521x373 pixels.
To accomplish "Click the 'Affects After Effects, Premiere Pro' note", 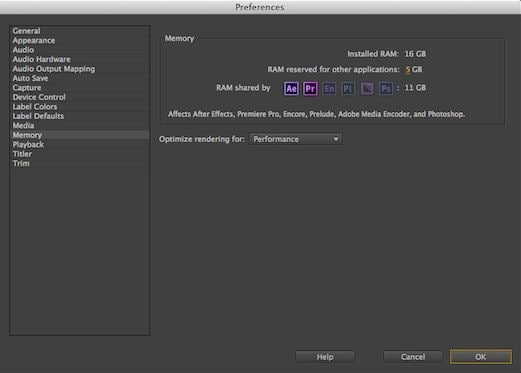I will (316, 114).
